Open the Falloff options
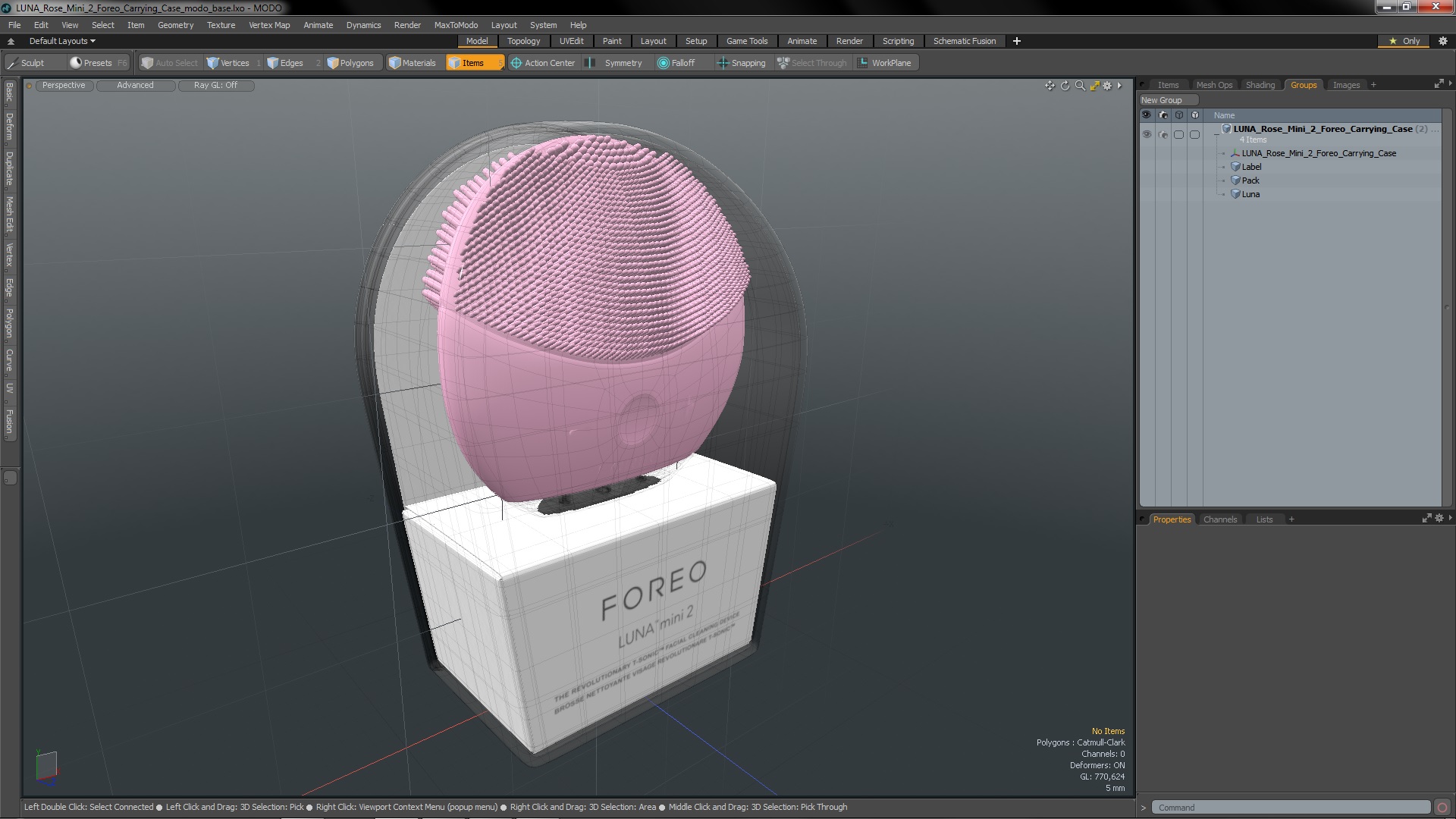The width and height of the screenshot is (1456, 819). 676,63
